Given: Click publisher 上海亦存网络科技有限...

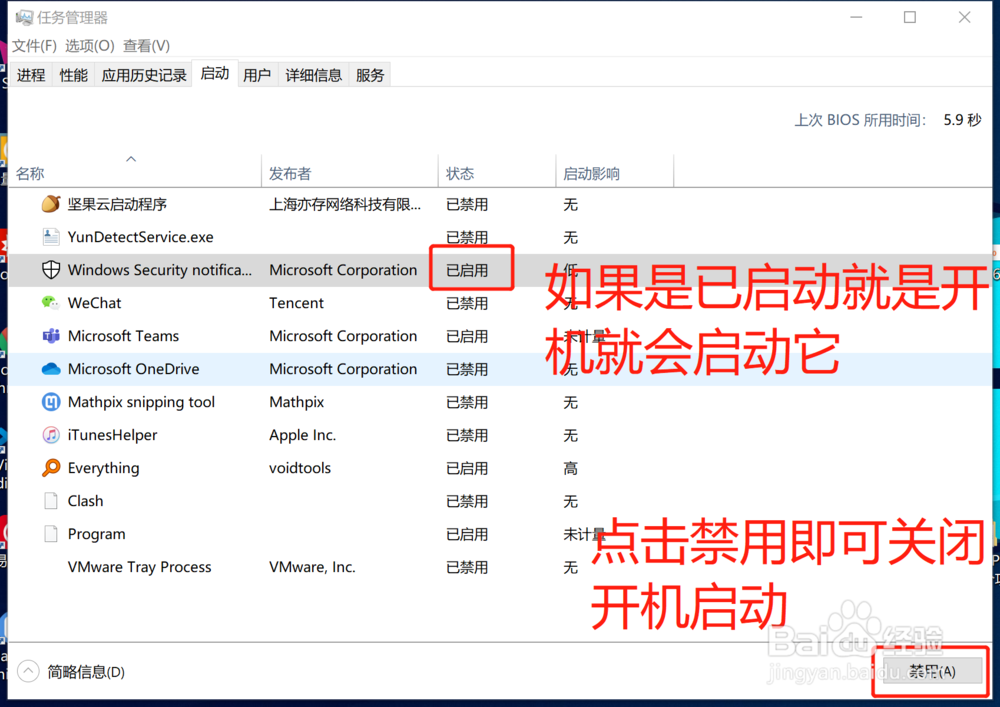Looking at the screenshot, I should point(344,204).
